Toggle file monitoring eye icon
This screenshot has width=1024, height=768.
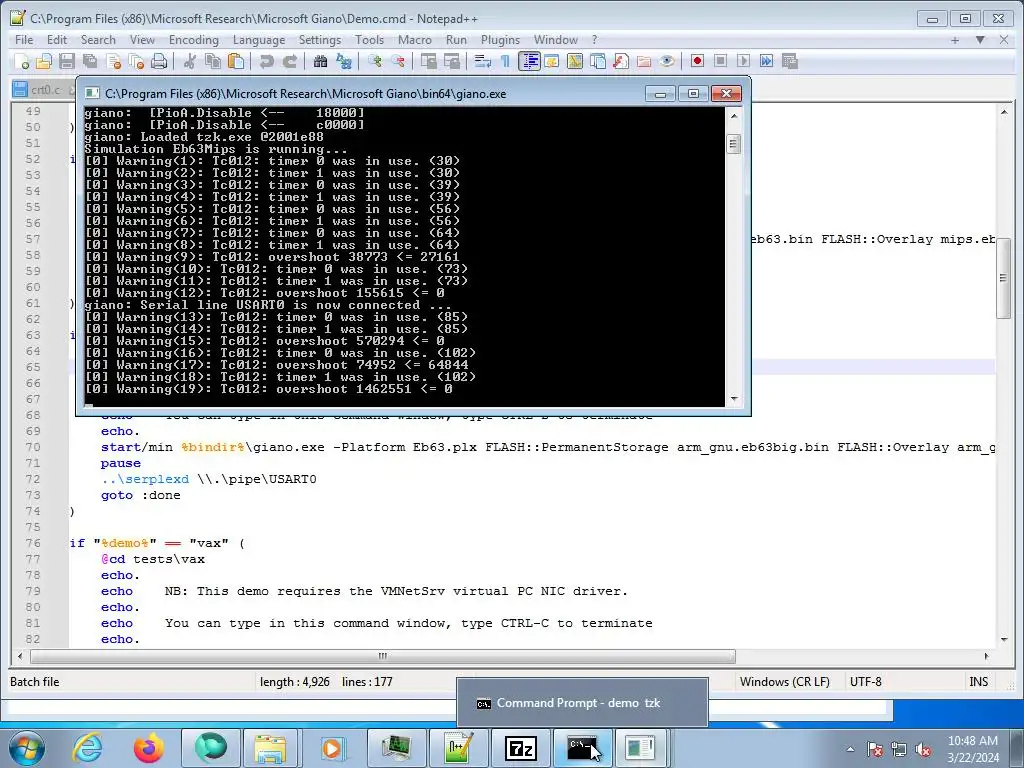667,61
